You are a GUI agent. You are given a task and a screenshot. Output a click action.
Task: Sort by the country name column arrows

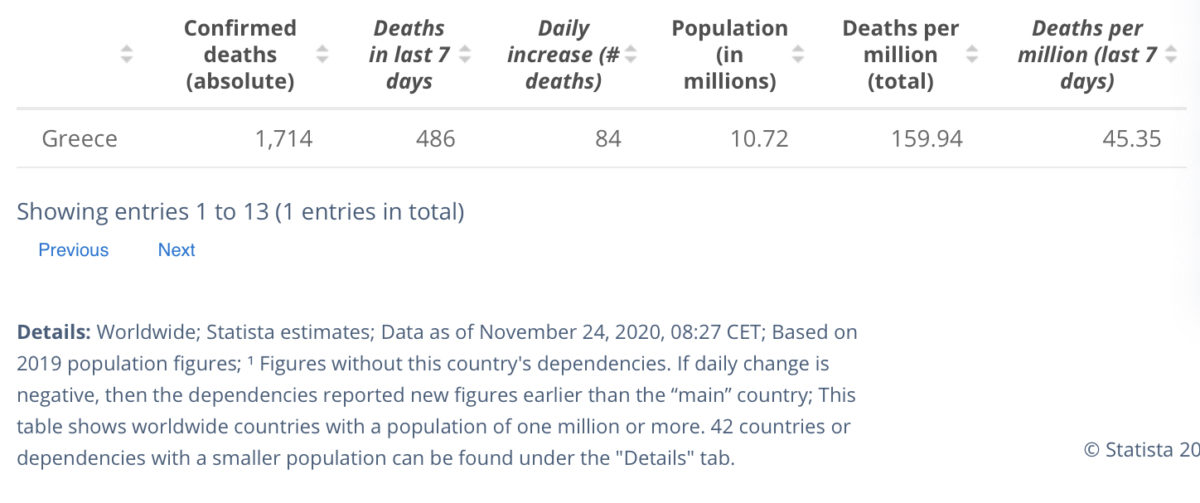coord(126,55)
